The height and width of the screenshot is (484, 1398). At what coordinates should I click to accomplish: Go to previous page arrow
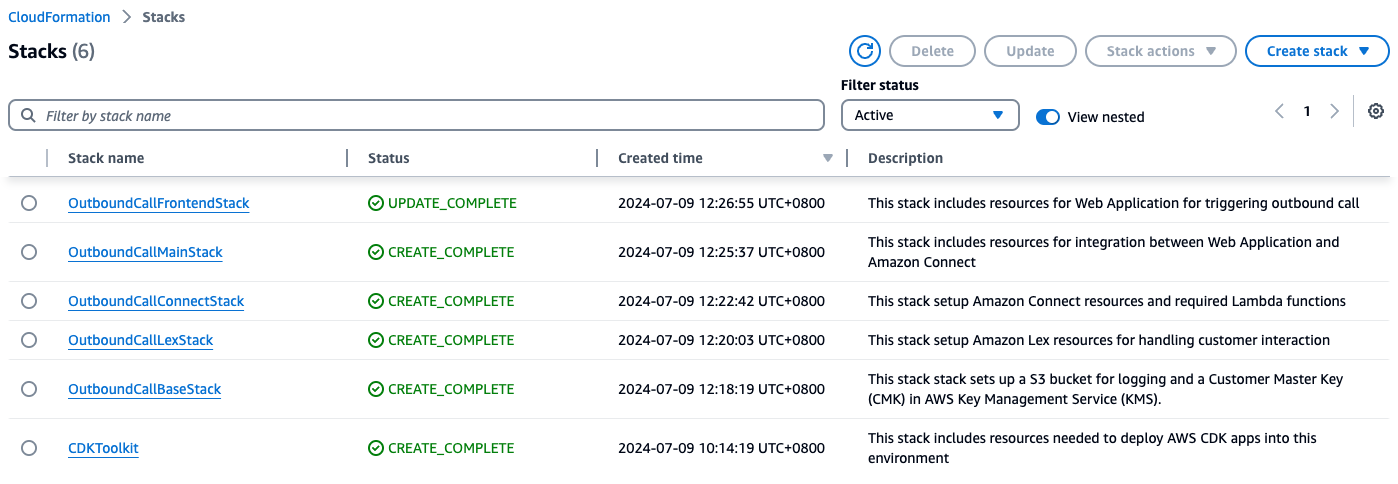point(1279,111)
